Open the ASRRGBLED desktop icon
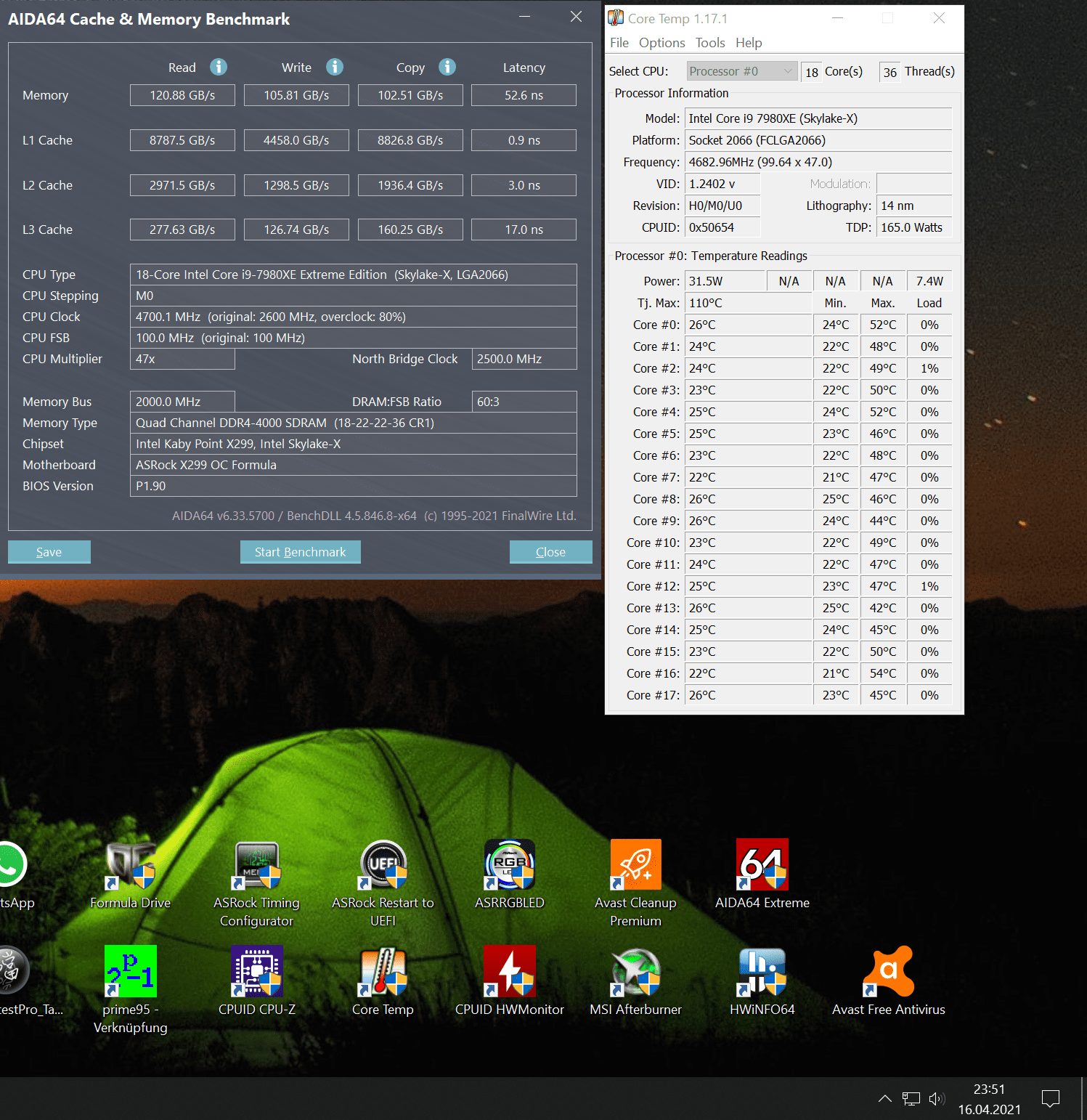 point(510,875)
